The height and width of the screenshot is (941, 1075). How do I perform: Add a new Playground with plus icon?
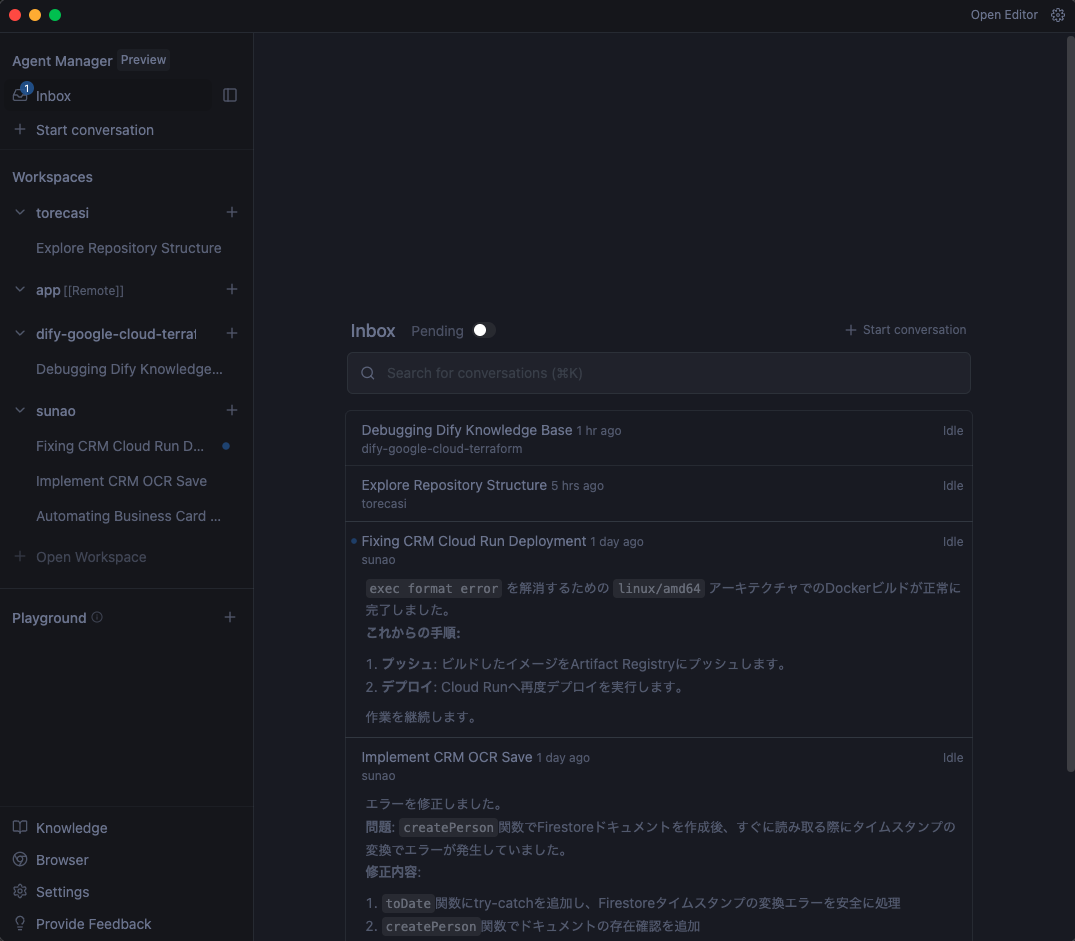pyautogui.click(x=230, y=617)
